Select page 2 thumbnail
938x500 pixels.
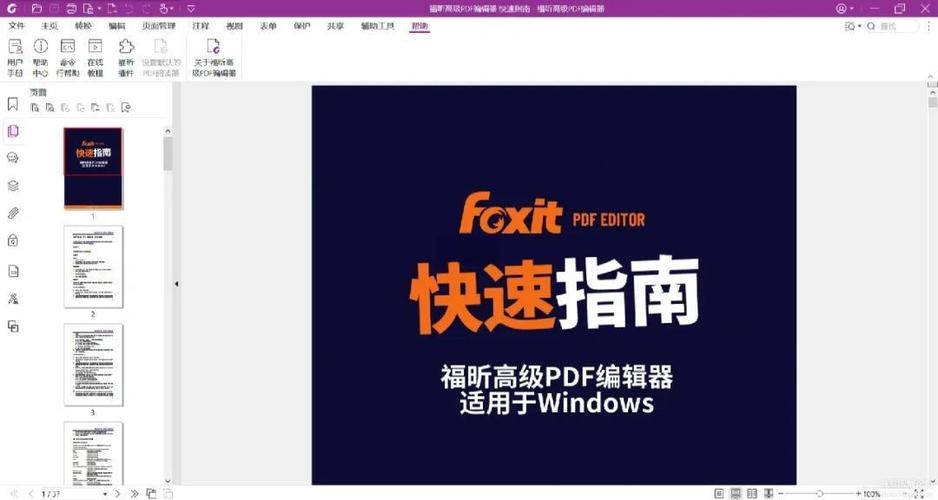click(x=93, y=267)
